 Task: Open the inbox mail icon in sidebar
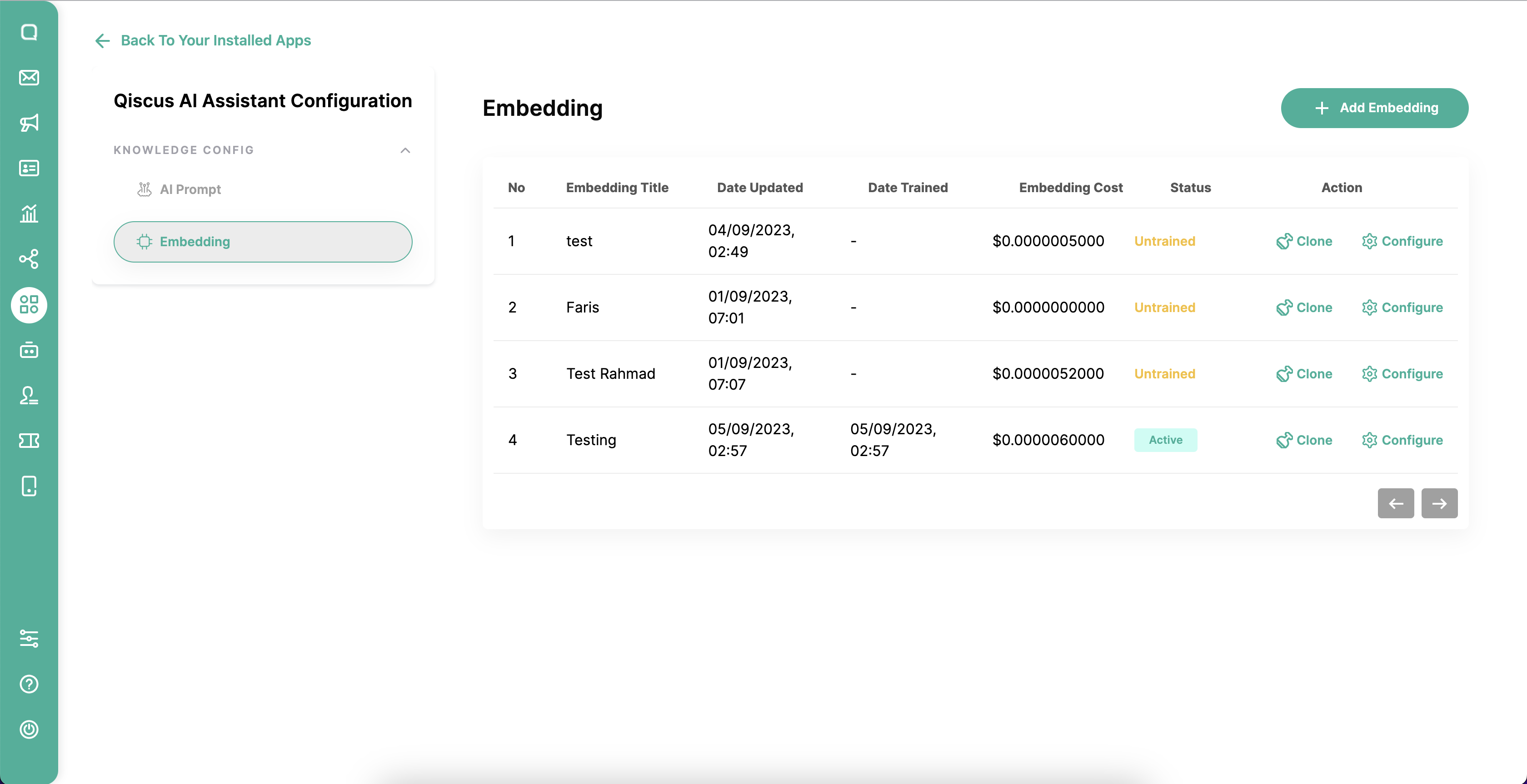[x=29, y=78]
